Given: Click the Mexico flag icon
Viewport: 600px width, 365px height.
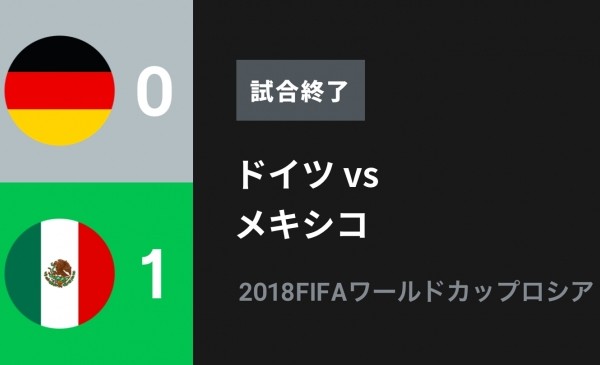Looking at the screenshot, I should 60,274.
